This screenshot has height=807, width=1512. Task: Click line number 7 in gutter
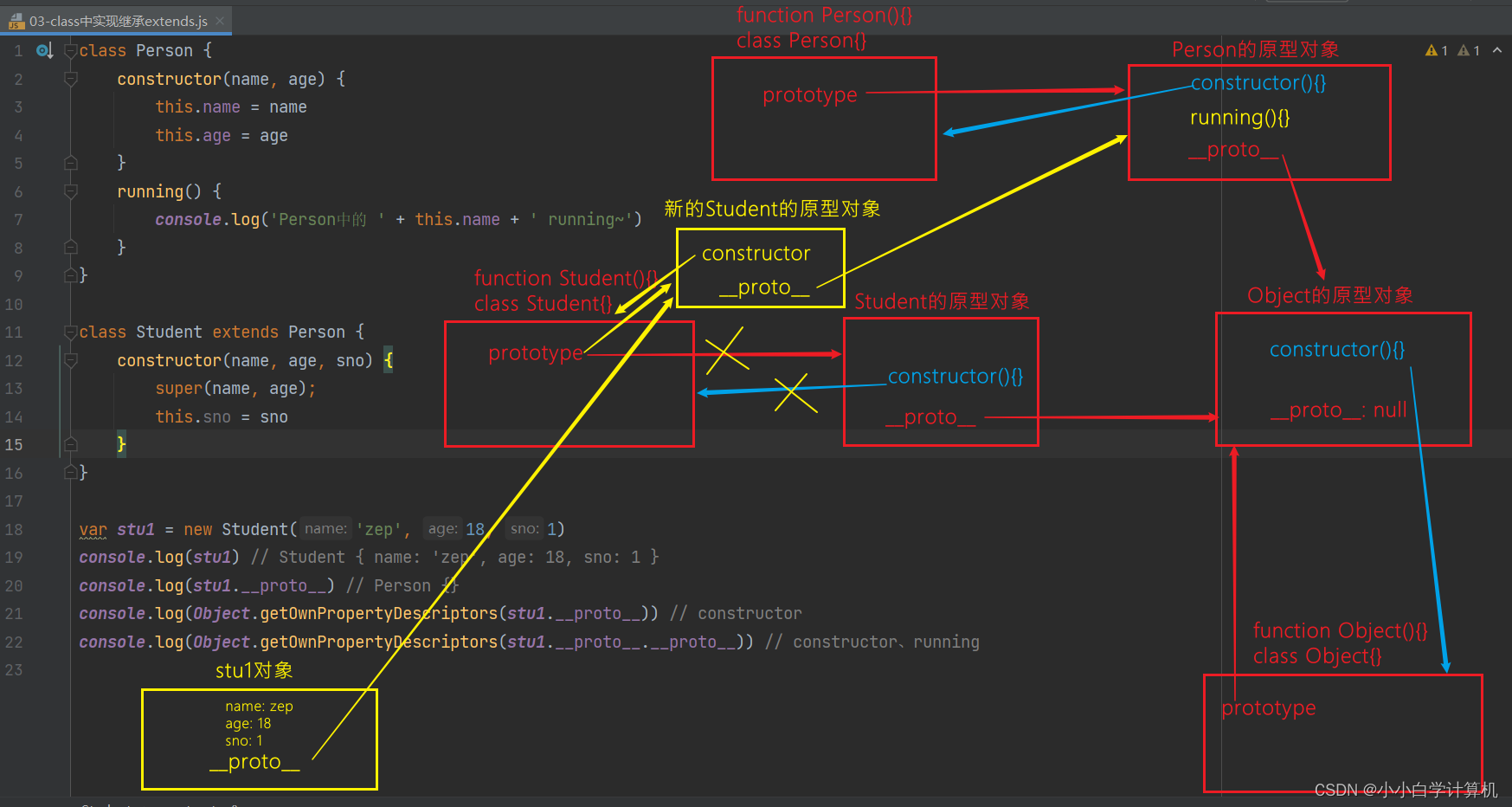[18, 220]
